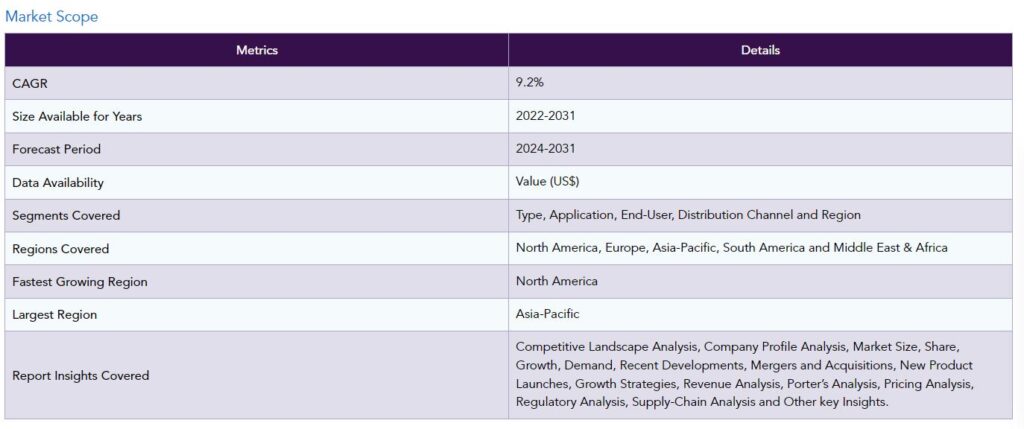Viewport: 1024px width, 429px height.
Task: Click the Market Scope heading
Action: [x=52, y=16]
